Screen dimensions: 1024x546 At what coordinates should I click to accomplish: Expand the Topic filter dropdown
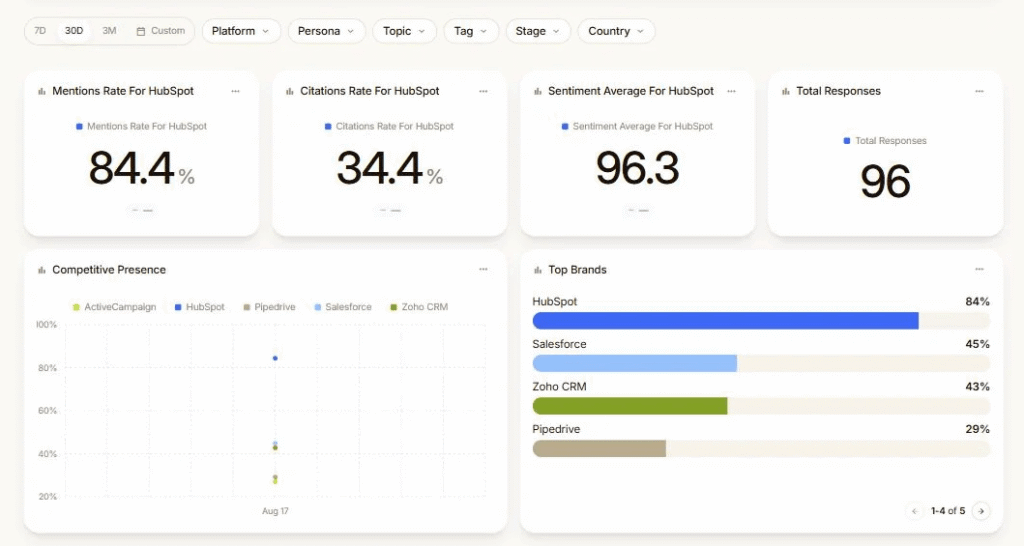[x=404, y=31]
